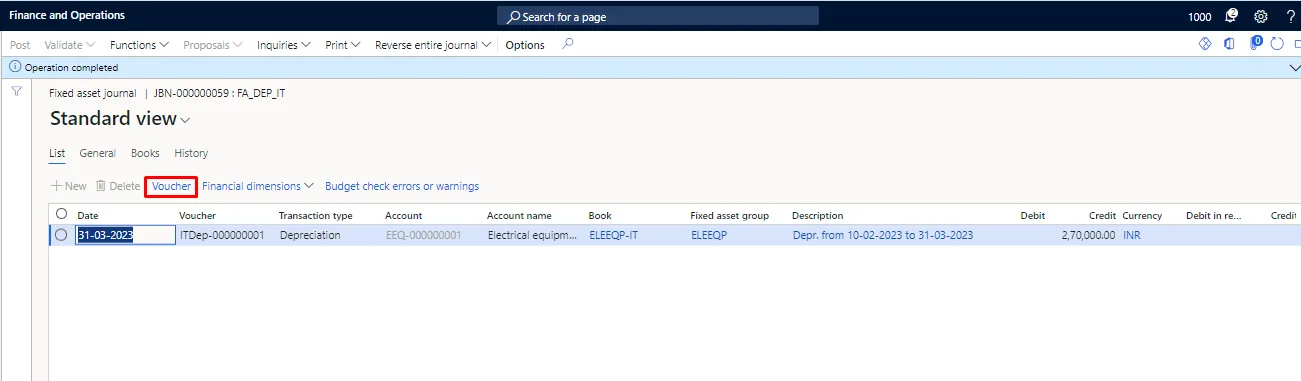Open the Financial dimensions dropdown
This screenshot has width=1301, height=381.
click(258, 186)
